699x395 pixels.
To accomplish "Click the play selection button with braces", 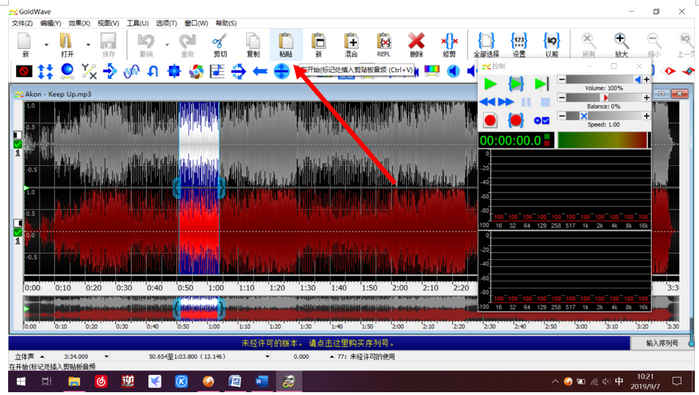I will click(516, 84).
